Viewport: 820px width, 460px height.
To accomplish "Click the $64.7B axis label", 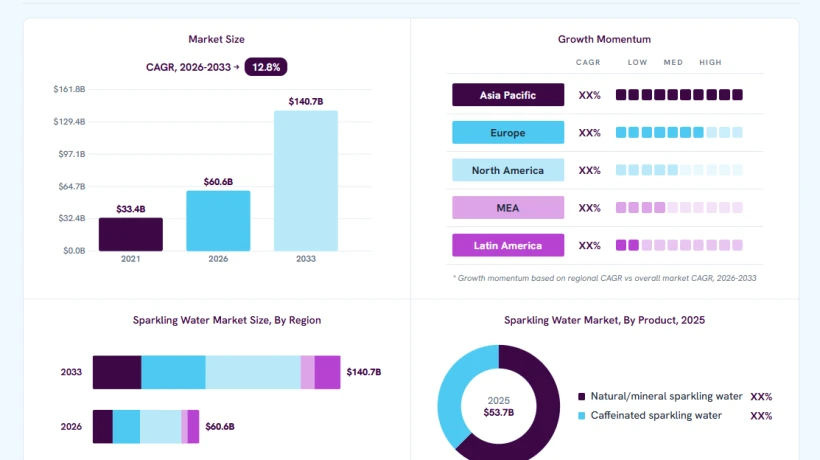I will pyautogui.click(x=72, y=187).
